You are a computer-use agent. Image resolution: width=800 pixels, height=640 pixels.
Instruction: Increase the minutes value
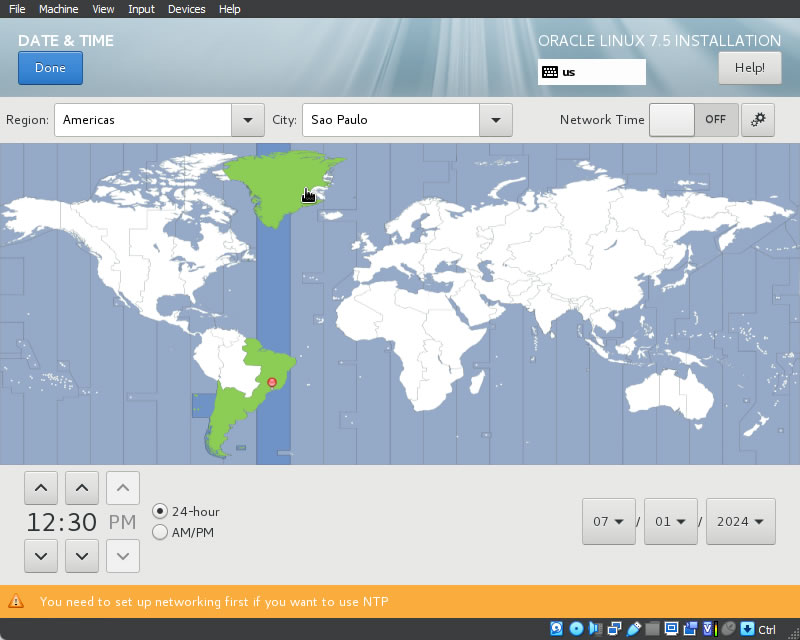[82, 488]
